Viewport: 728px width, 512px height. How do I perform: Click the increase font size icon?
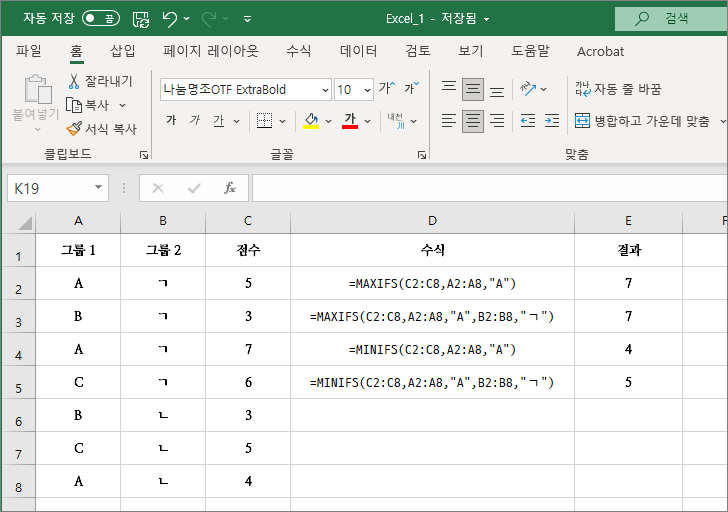click(x=387, y=88)
